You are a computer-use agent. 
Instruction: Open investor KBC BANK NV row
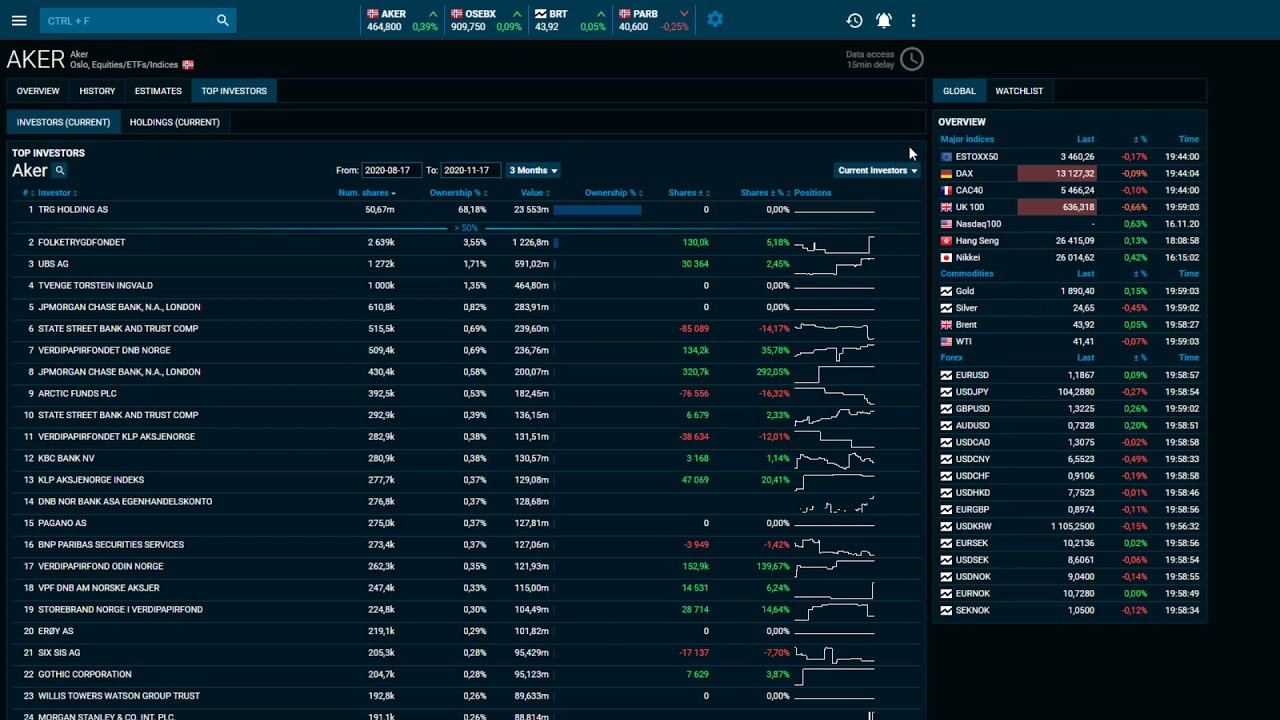click(462, 458)
